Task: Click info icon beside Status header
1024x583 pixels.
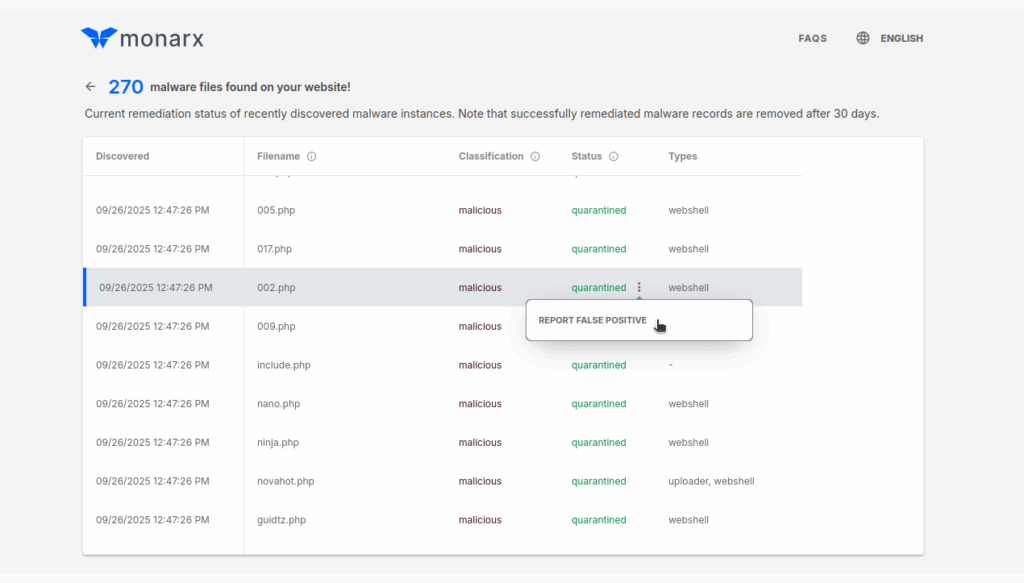Action: pyautogui.click(x=613, y=157)
